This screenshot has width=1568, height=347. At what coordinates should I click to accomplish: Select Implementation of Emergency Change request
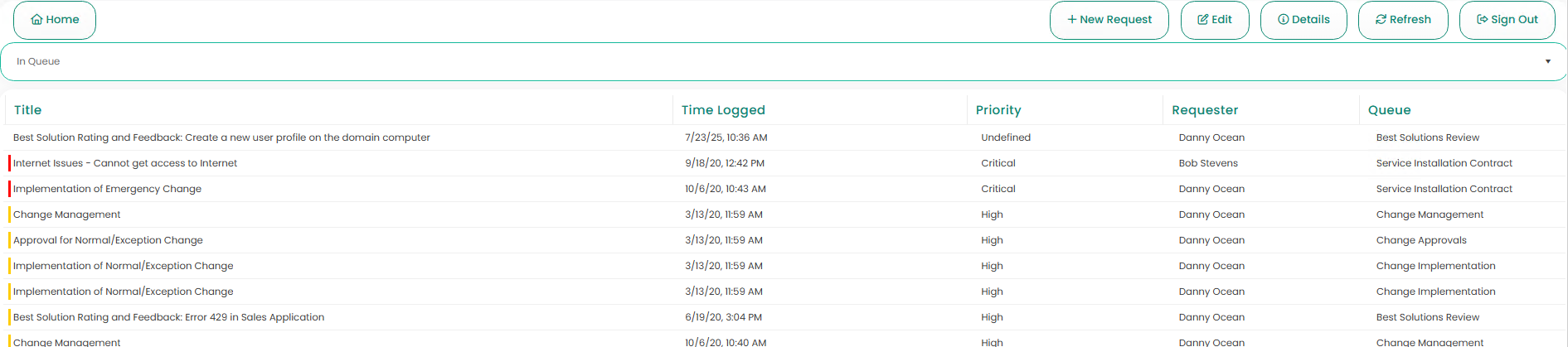coord(107,189)
